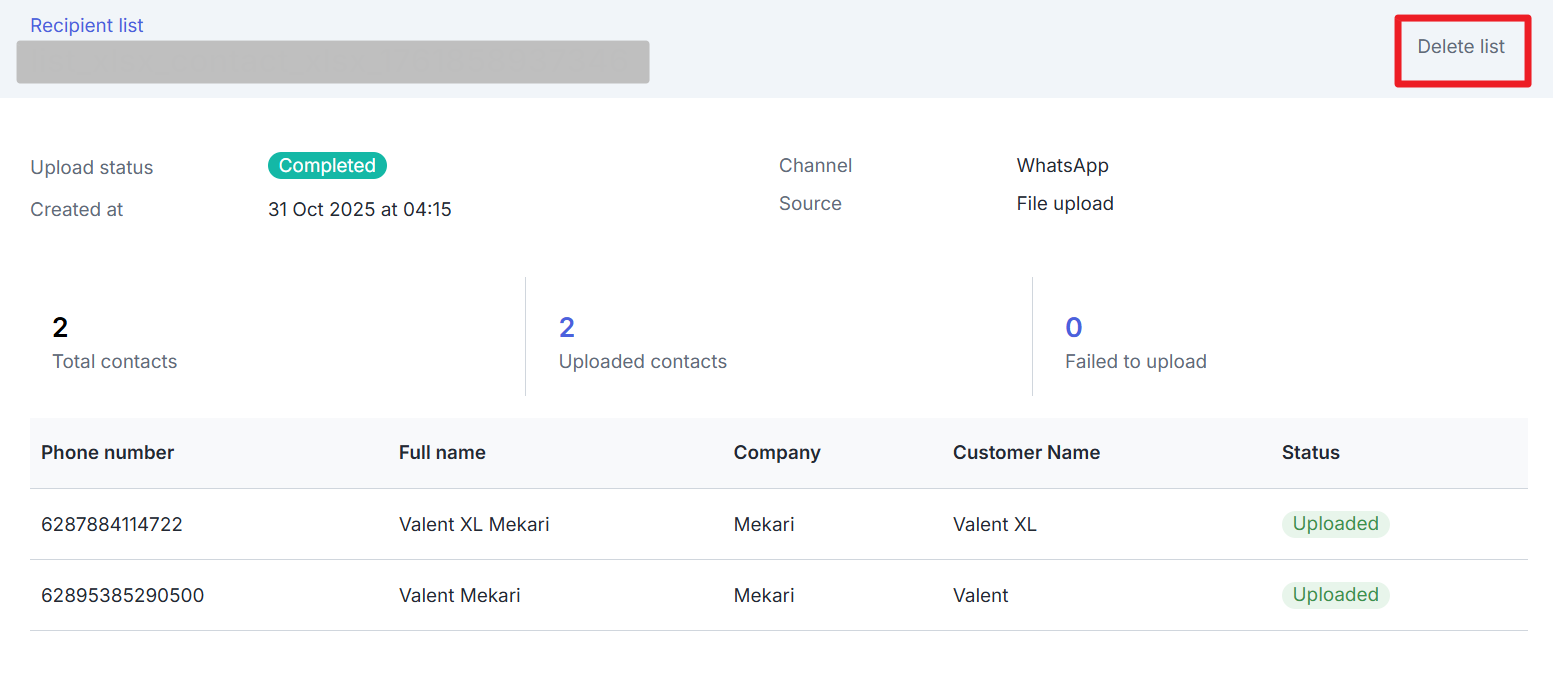
Task: Click the created date 31 Oct 2025
Action: tap(359, 210)
